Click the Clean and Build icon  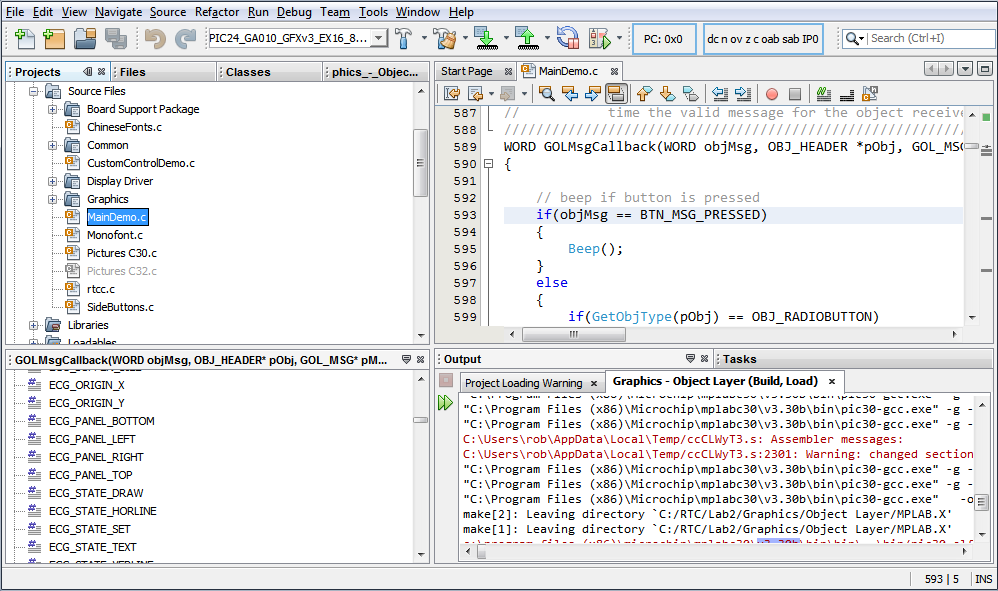click(444, 39)
